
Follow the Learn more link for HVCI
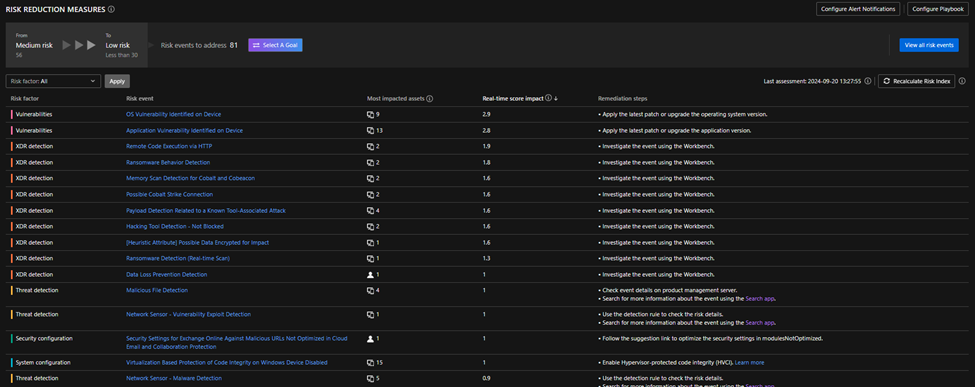click(x=749, y=362)
